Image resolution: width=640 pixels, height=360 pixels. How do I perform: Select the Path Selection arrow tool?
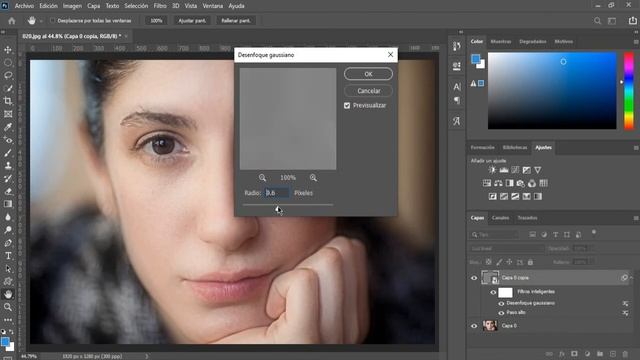pyautogui.click(x=8, y=269)
